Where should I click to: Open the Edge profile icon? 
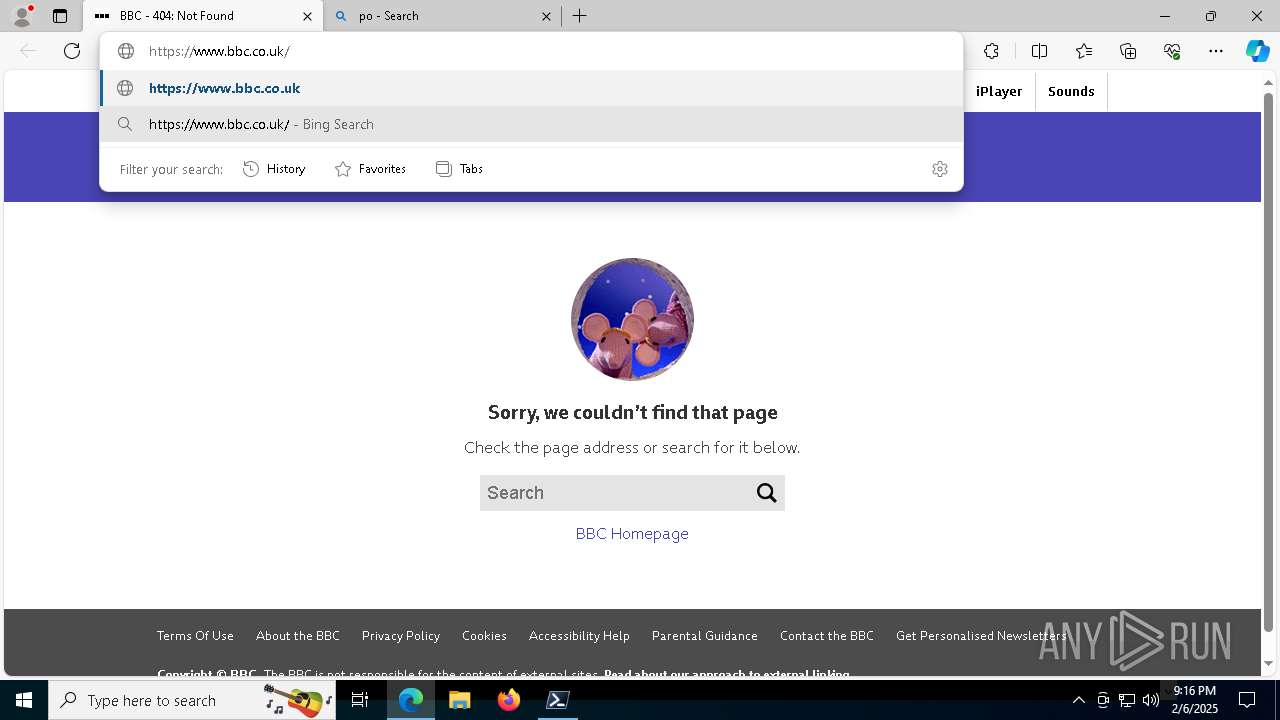[x=22, y=16]
